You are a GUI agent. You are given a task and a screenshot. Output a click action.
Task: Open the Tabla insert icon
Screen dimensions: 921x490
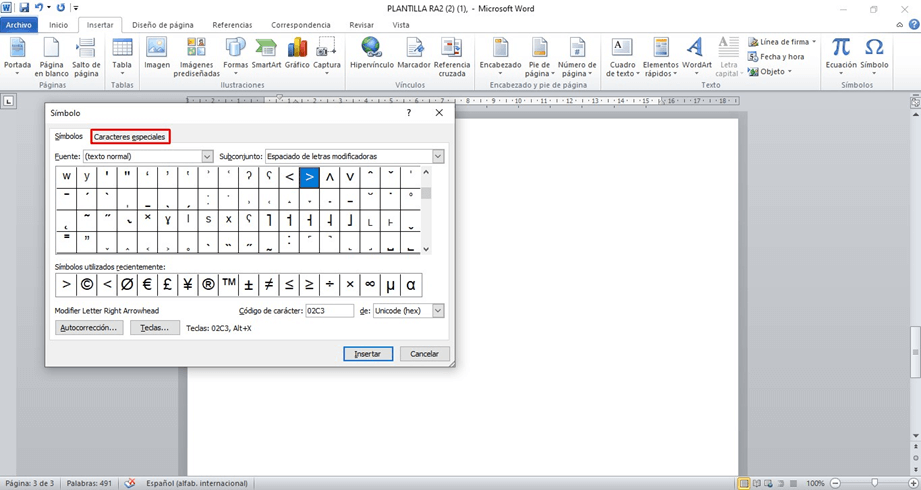[x=122, y=47]
